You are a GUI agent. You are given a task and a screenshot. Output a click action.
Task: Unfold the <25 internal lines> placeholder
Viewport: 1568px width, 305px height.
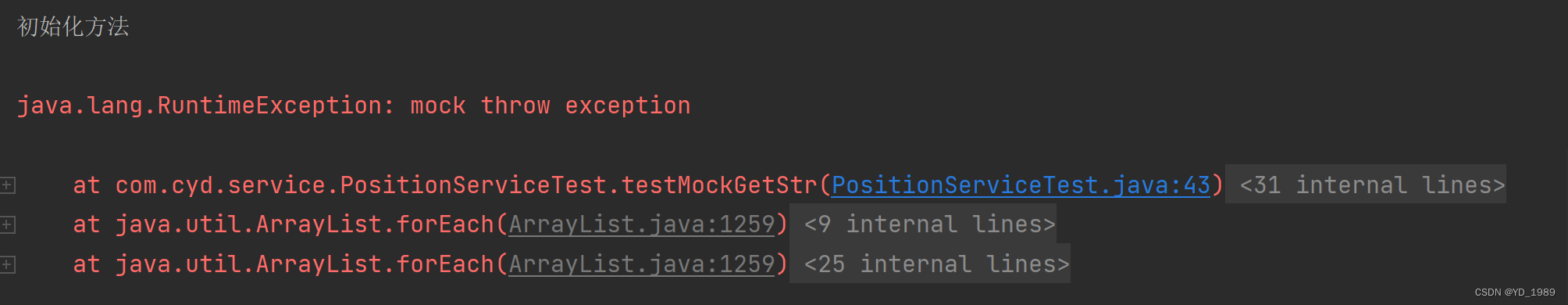click(930, 264)
